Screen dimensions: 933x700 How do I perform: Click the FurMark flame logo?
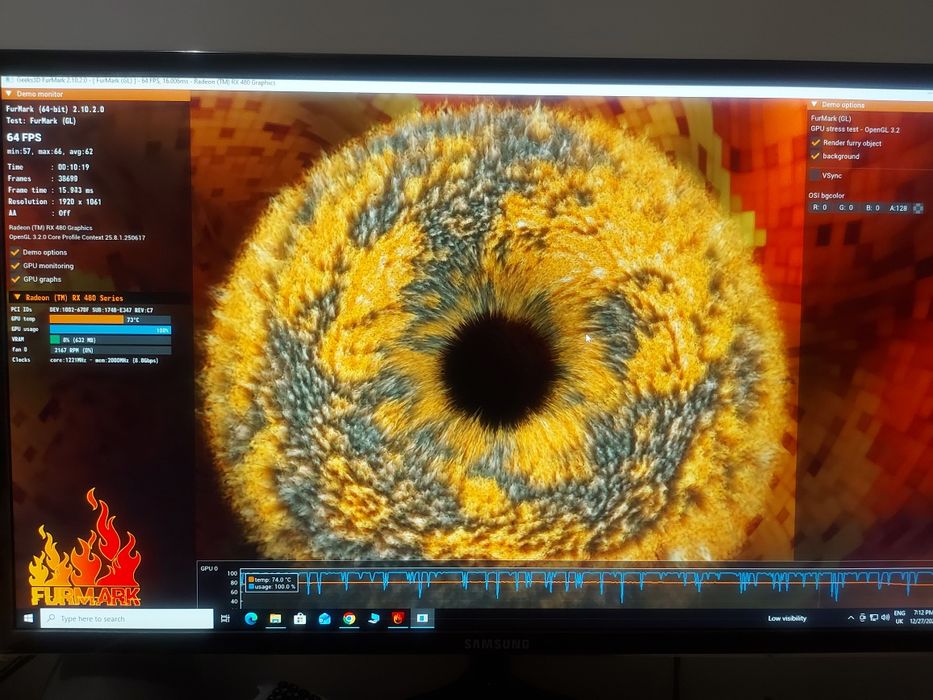click(x=85, y=548)
